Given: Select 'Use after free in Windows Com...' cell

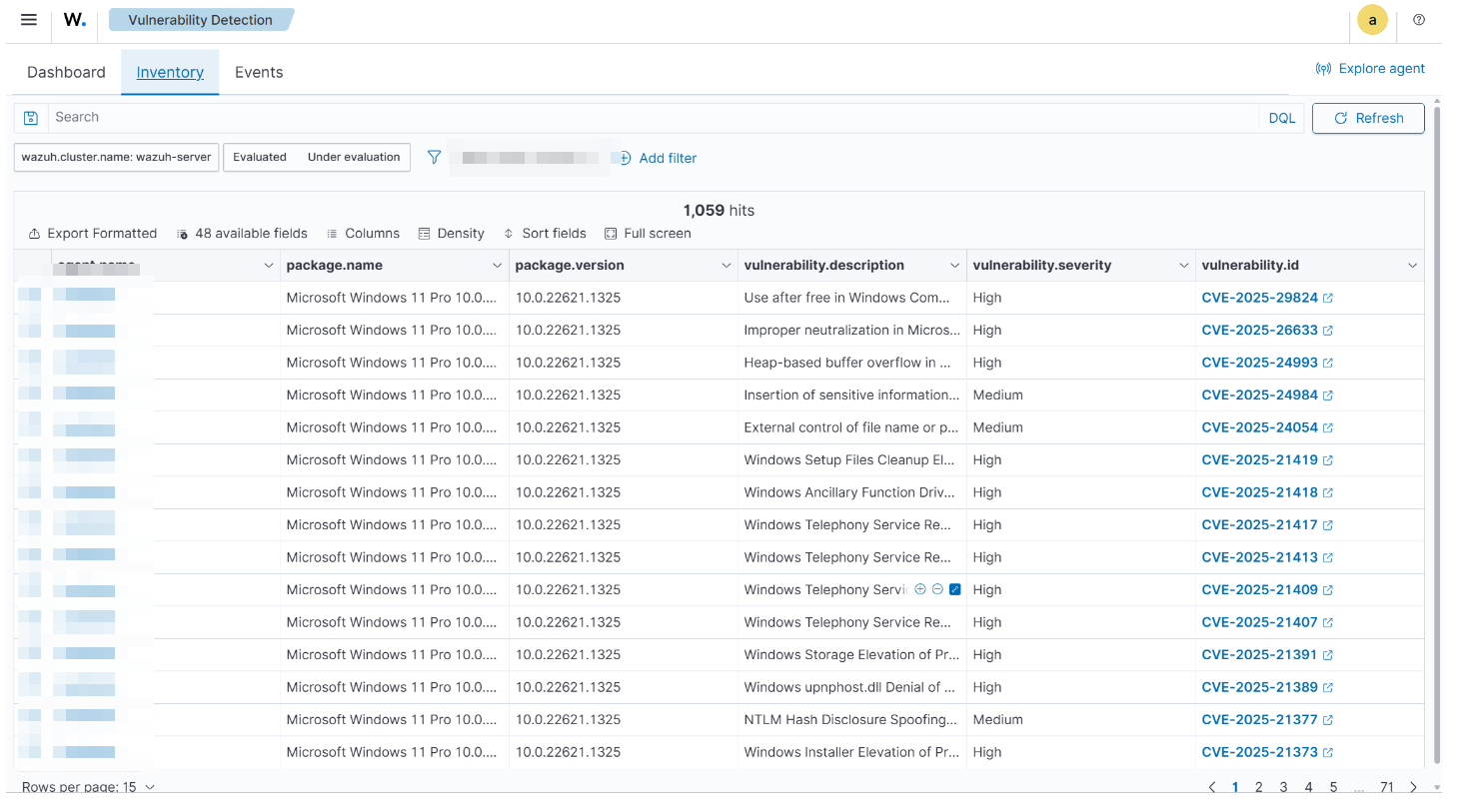Looking at the screenshot, I should (x=852, y=298).
